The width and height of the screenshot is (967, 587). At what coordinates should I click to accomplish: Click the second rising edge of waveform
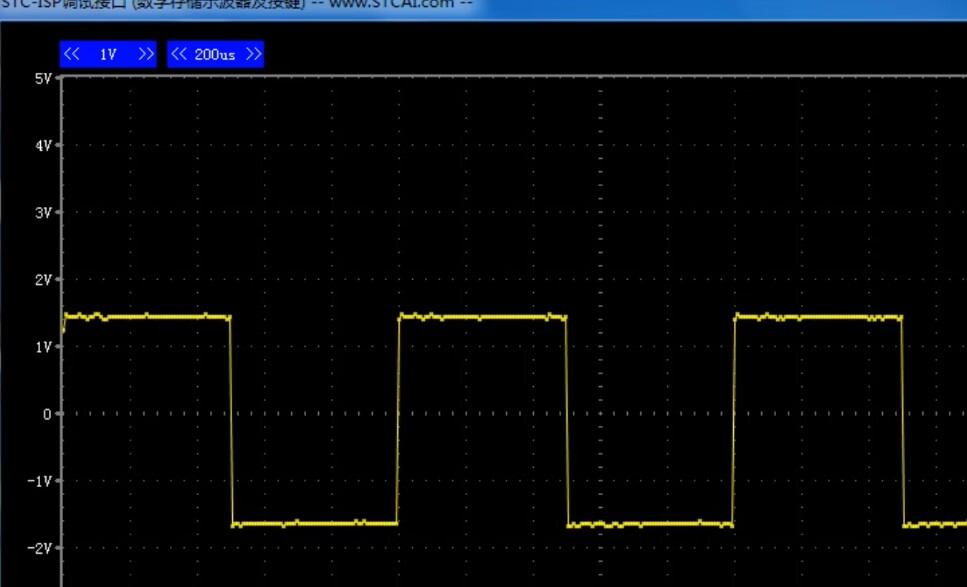tap(734, 420)
